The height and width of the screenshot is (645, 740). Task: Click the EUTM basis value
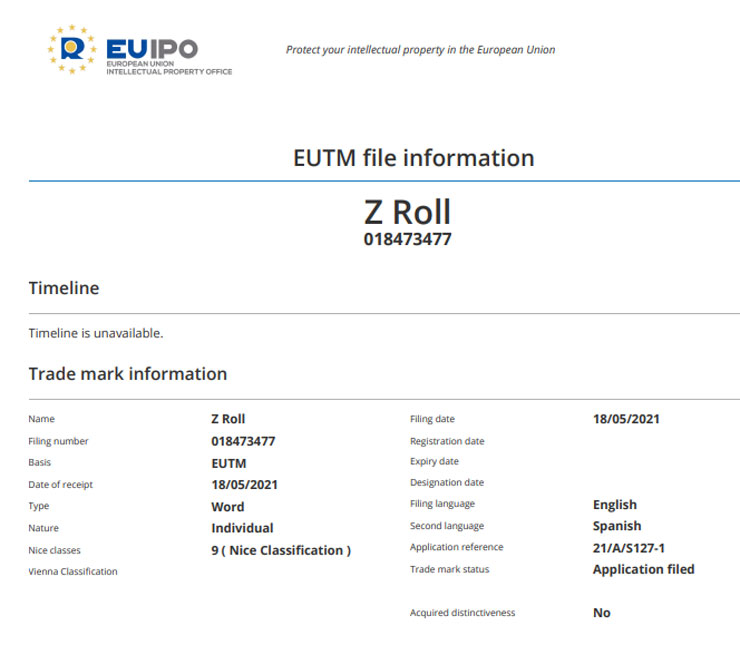coord(228,463)
